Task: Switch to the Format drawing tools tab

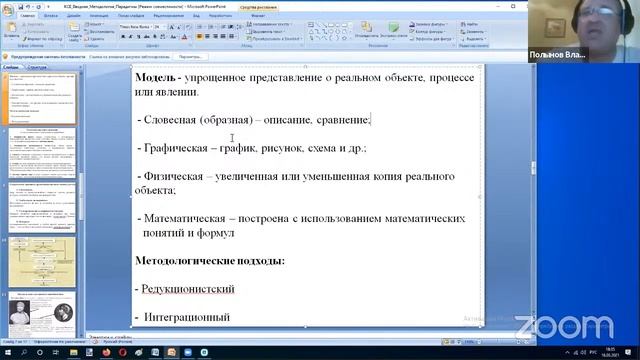Action: [258, 16]
